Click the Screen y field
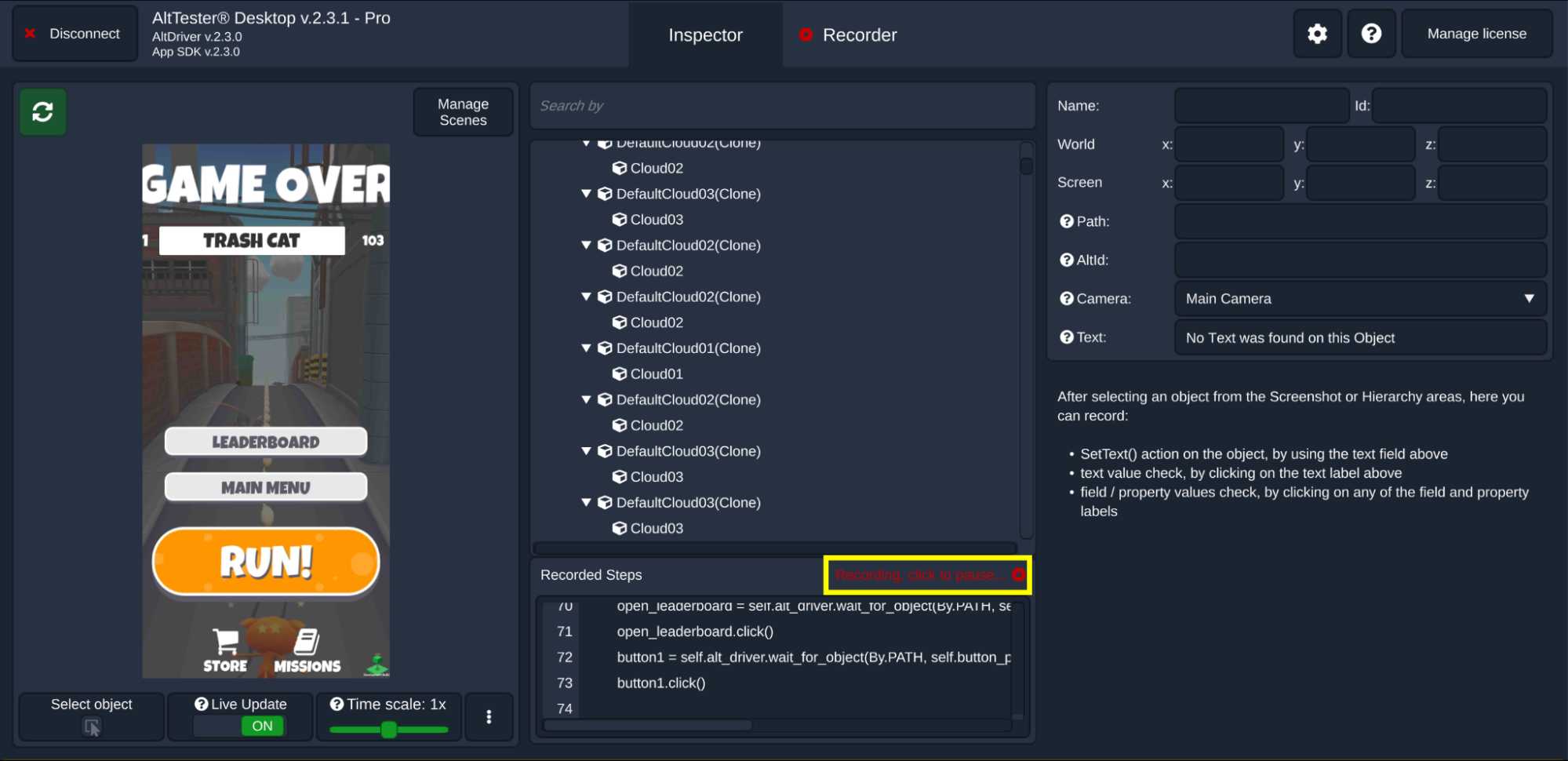1568x761 pixels. tap(1361, 183)
